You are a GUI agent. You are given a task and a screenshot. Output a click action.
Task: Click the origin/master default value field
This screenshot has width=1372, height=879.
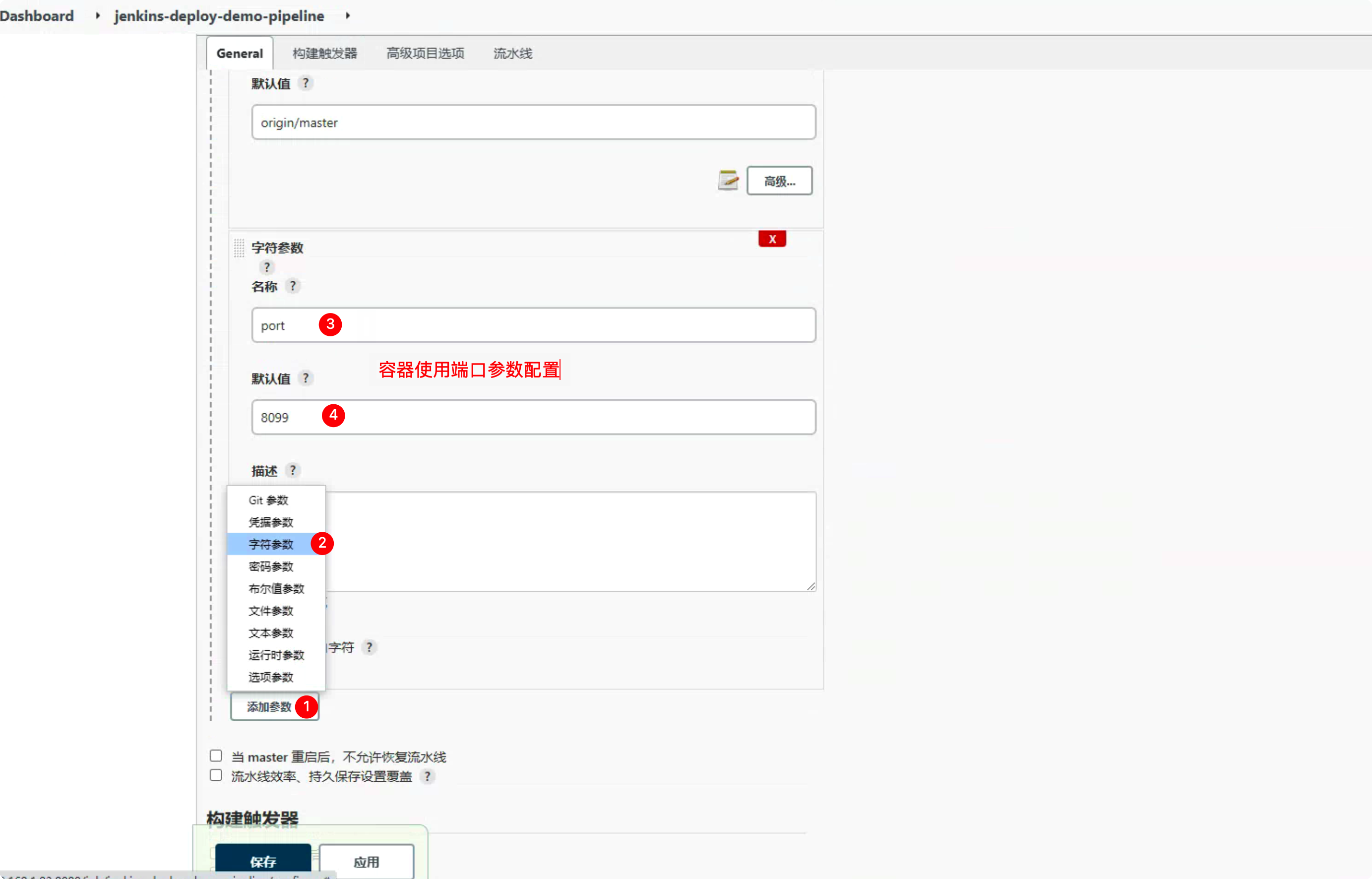pyautogui.click(x=533, y=122)
